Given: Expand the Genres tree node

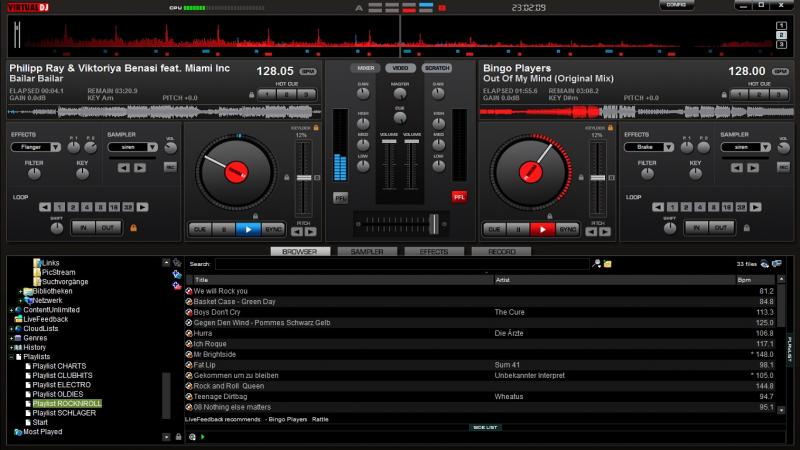Looking at the screenshot, I should coord(11,338).
